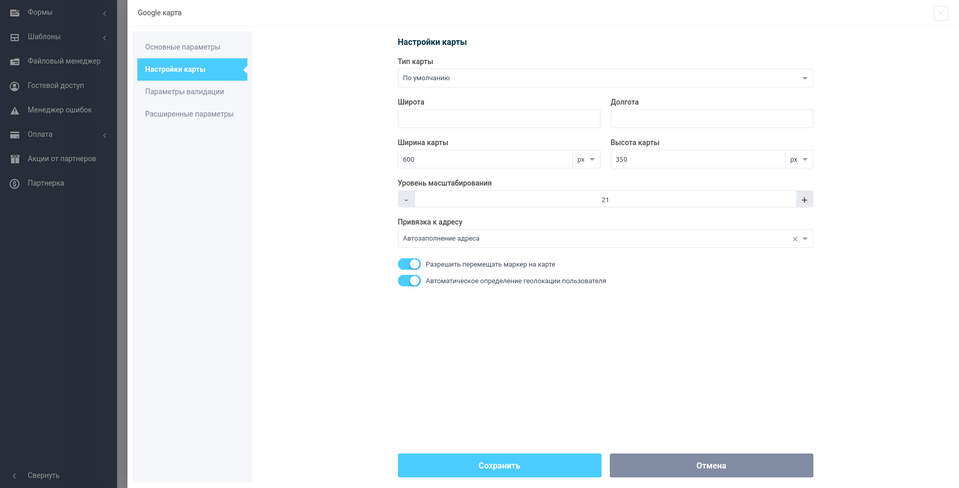Open map width px unit dropdown
The image size is (959, 488).
586,159
